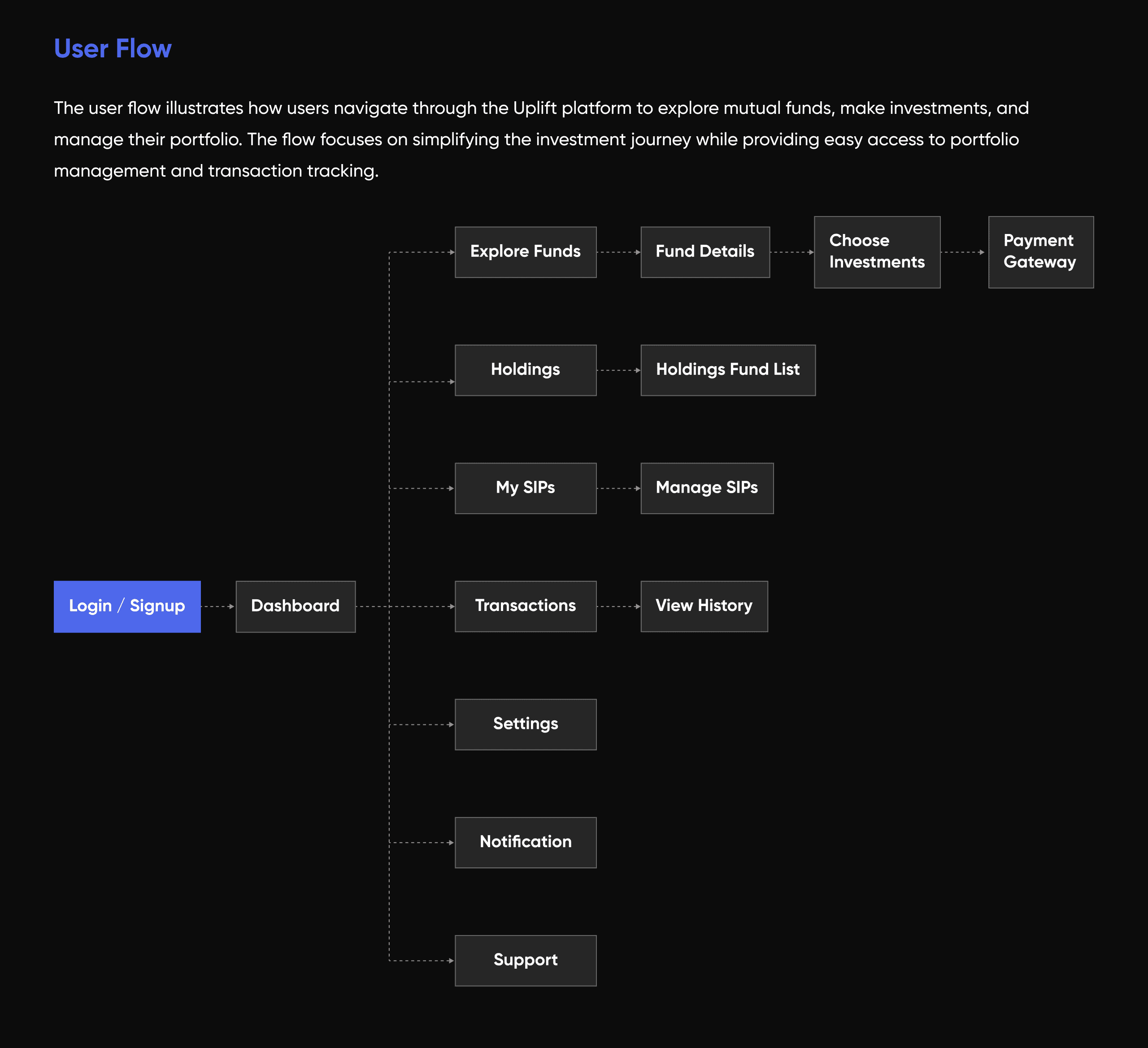This screenshot has height=1048, width=1148.
Task: Click the Explore Funds box
Action: pos(525,252)
